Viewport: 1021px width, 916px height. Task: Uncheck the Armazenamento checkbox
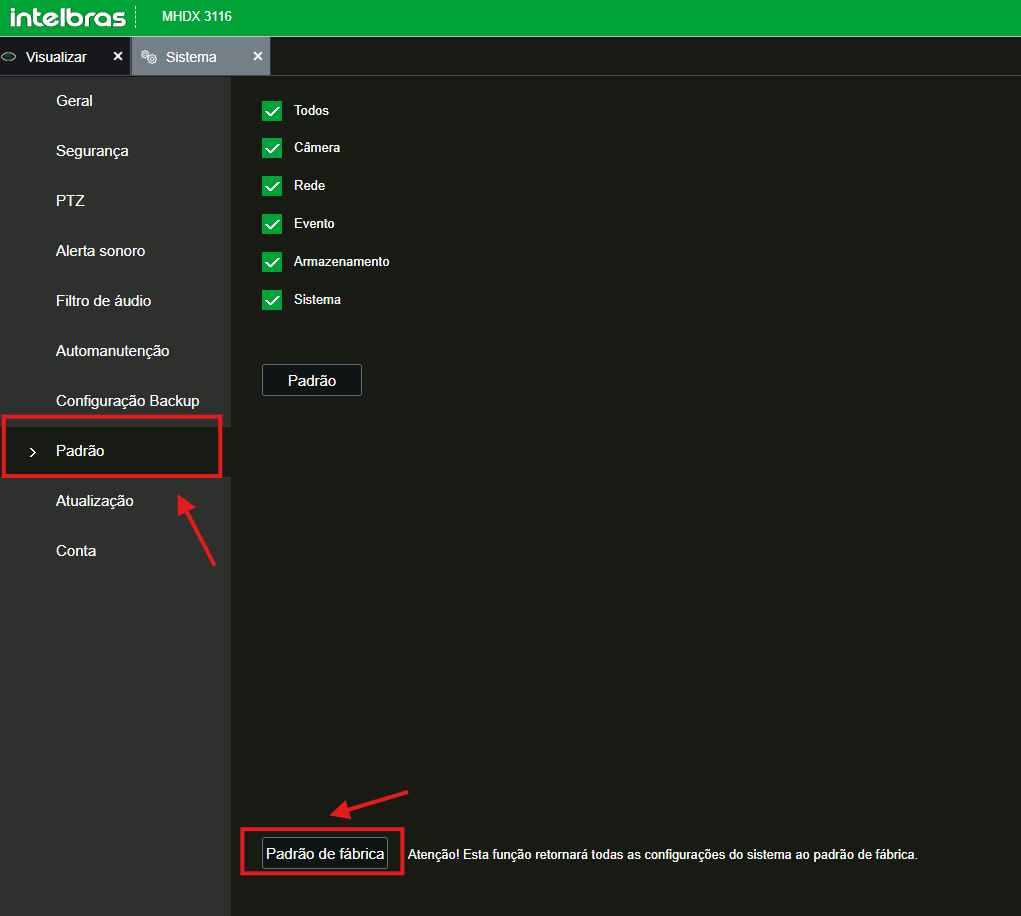tap(272, 262)
